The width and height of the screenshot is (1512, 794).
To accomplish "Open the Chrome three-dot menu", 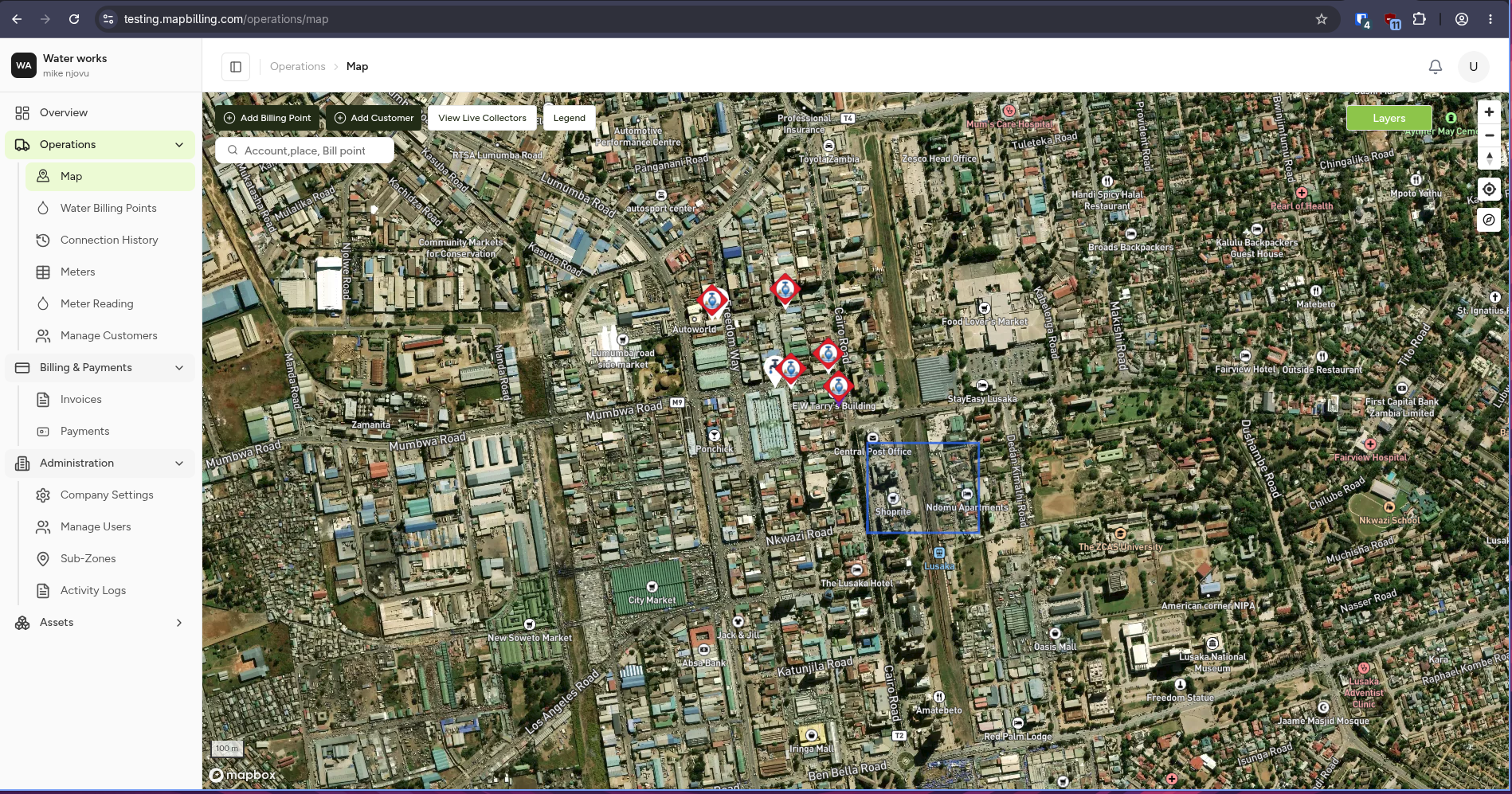I will point(1490,19).
